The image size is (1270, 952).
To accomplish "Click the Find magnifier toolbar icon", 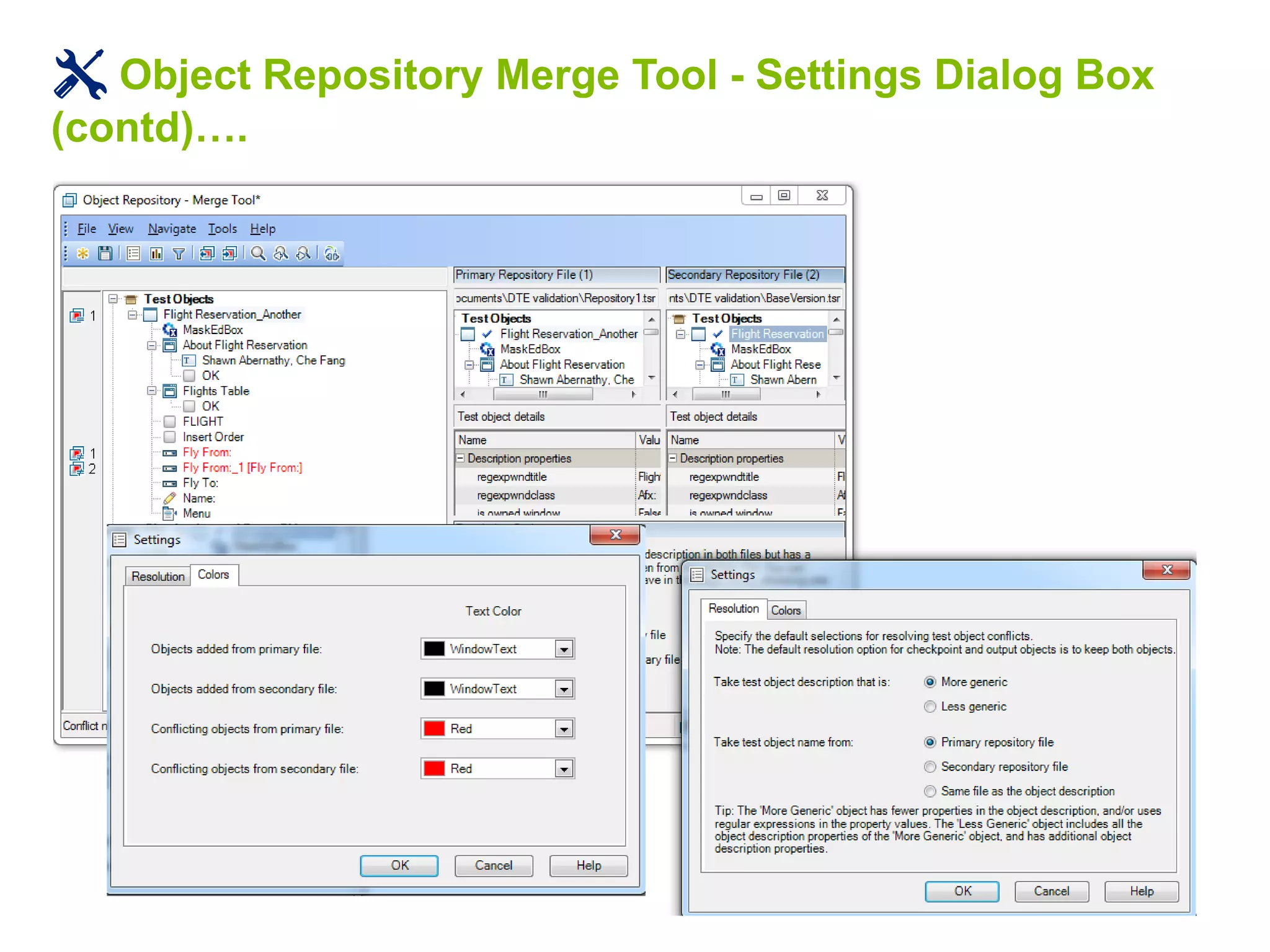I will click(258, 253).
